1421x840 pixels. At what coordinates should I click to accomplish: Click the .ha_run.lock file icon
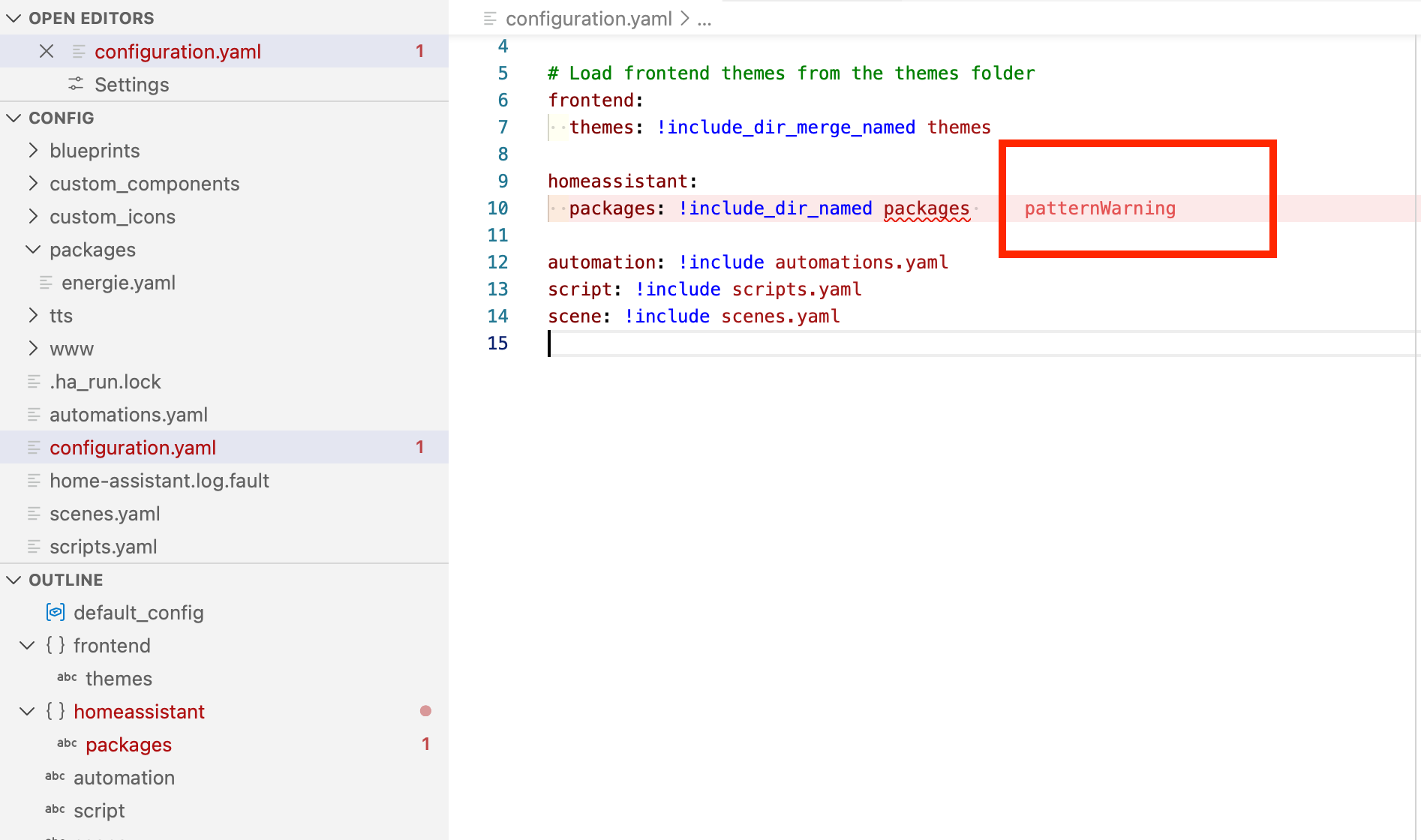[x=34, y=382]
